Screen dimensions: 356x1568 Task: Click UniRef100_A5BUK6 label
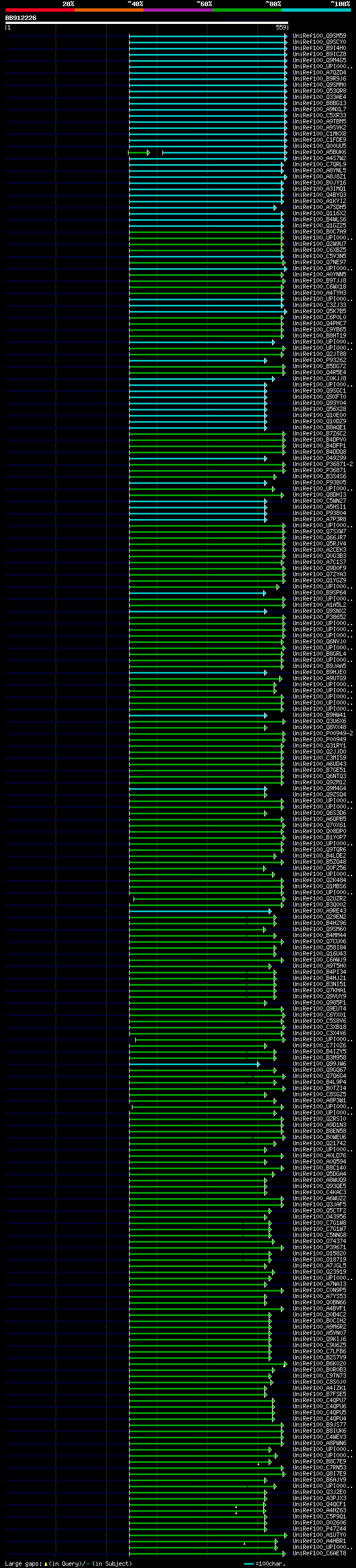click(x=319, y=153)
